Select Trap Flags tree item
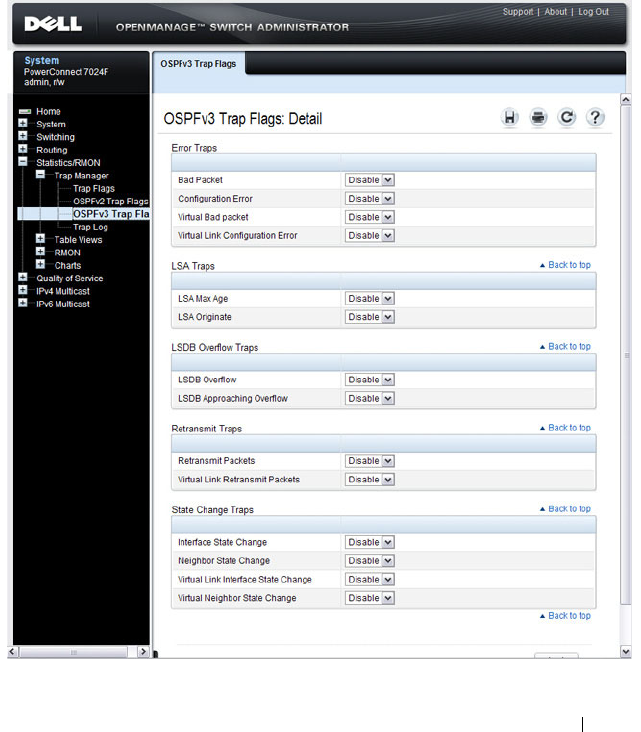The width and height of the screenshot is (641, 732). click(x=94, y=189)
